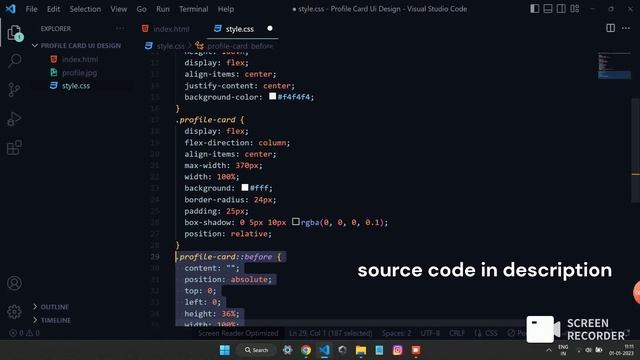
Task: Open the Explorer view in activity bar
Action: 15,33
